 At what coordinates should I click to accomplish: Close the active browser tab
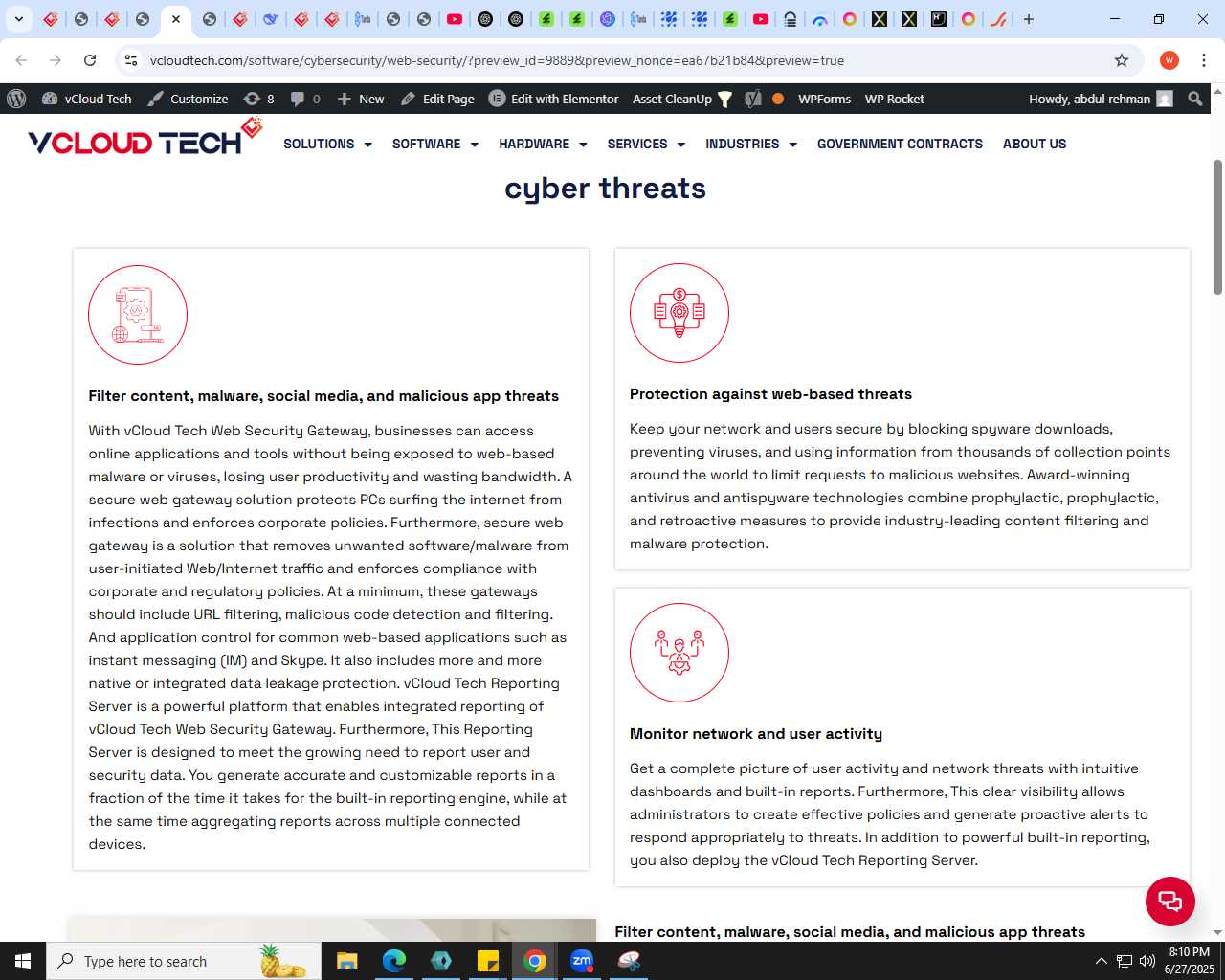176,19
